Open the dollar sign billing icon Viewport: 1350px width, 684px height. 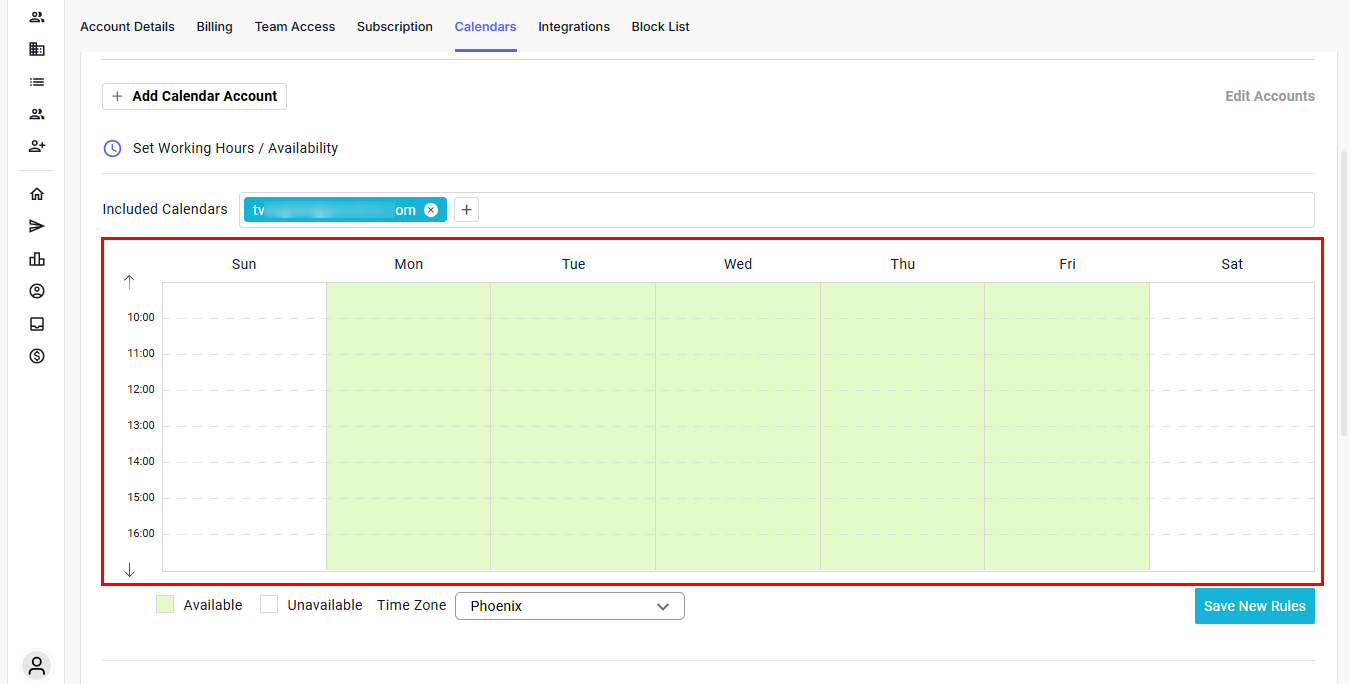tap(37, 356)
